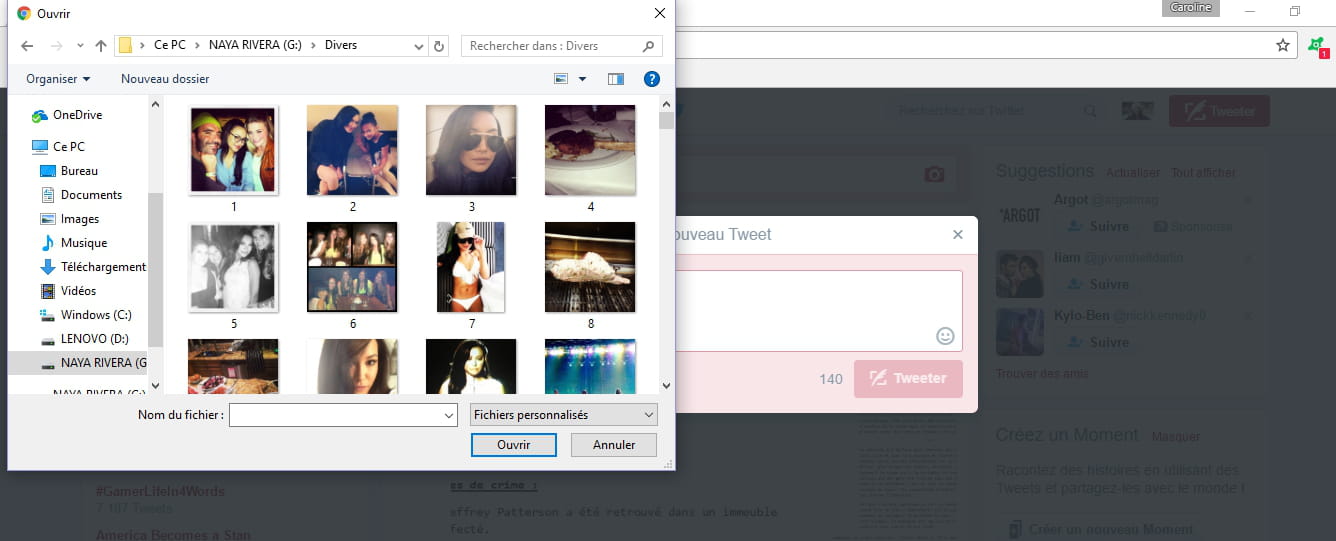Open the view options dropdown arrow
The height and width of the screenshot is (541, 1336).
[583, 79]
